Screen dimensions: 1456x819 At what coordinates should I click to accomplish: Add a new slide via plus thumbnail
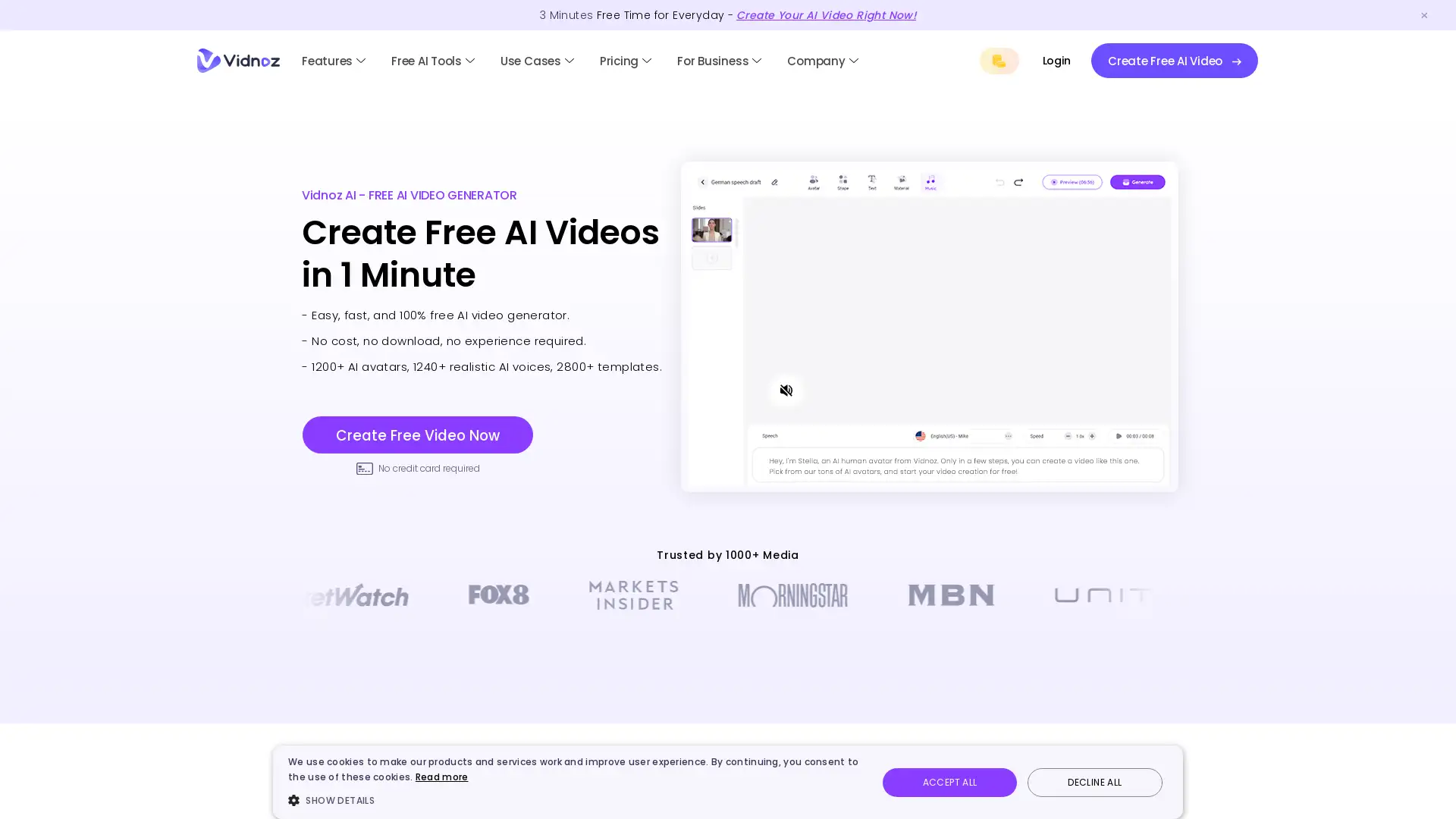(x=711, y=258)
